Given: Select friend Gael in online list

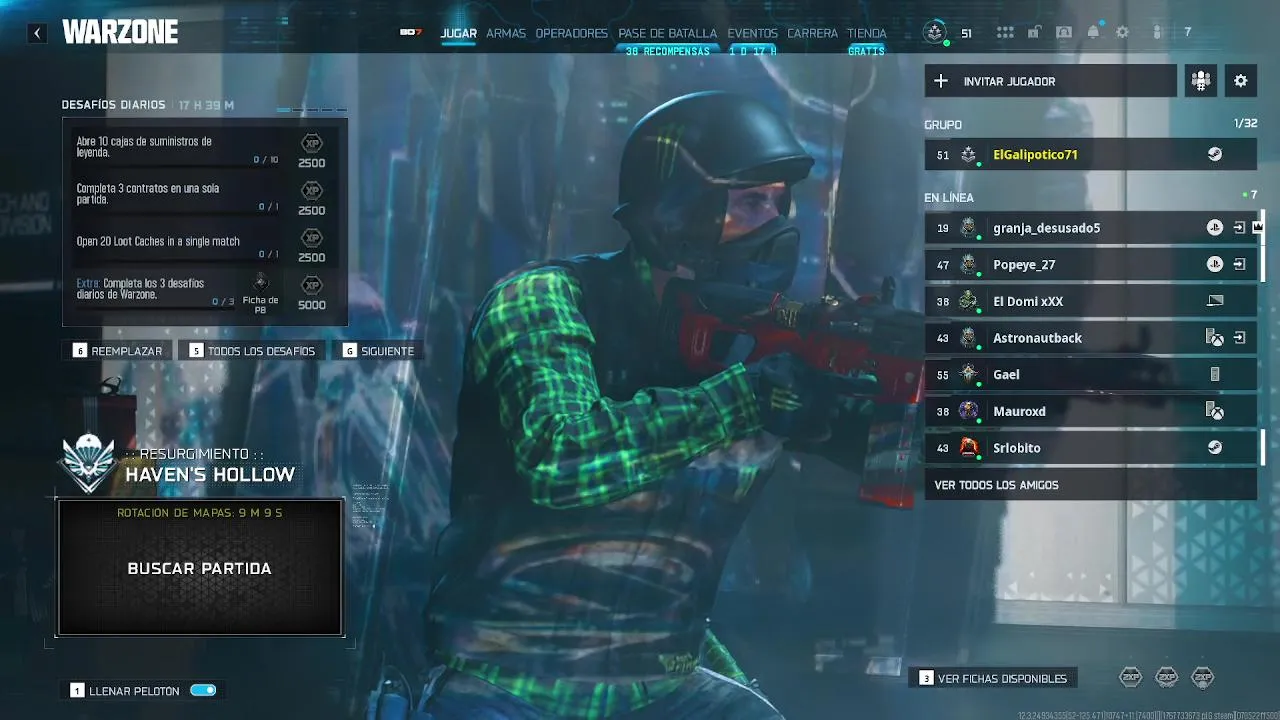Looking at the screenshot, I should [x=1090, y=375].
